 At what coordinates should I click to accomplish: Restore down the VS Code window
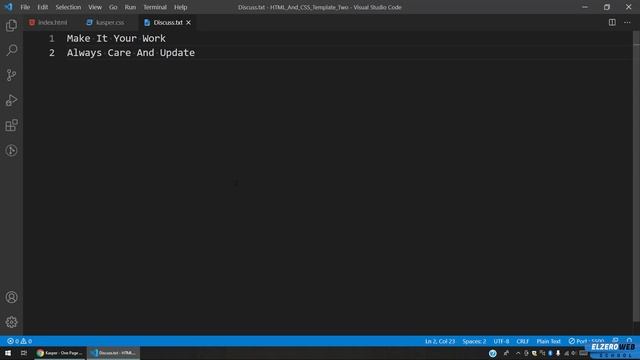607,7
